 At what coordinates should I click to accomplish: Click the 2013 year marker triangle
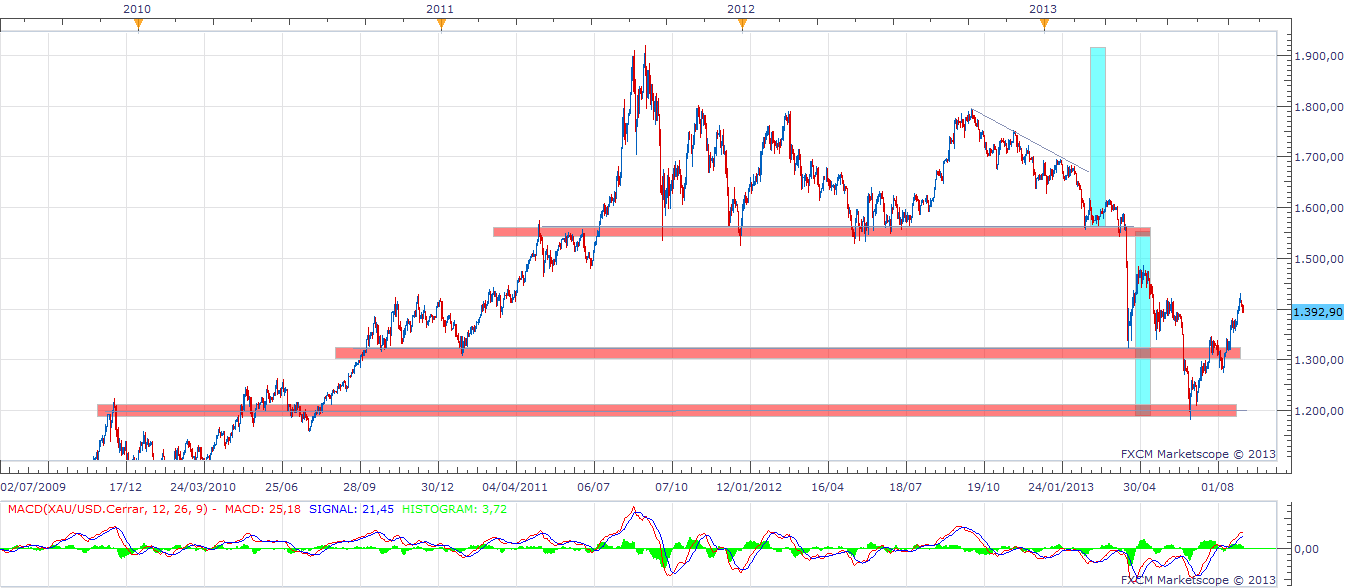[1044, 25]
